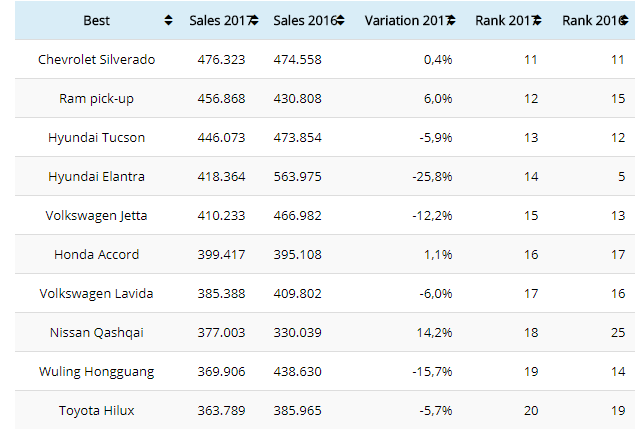Sort table by Best column arrows
The image size is (644, 436).
coord(168,20)
